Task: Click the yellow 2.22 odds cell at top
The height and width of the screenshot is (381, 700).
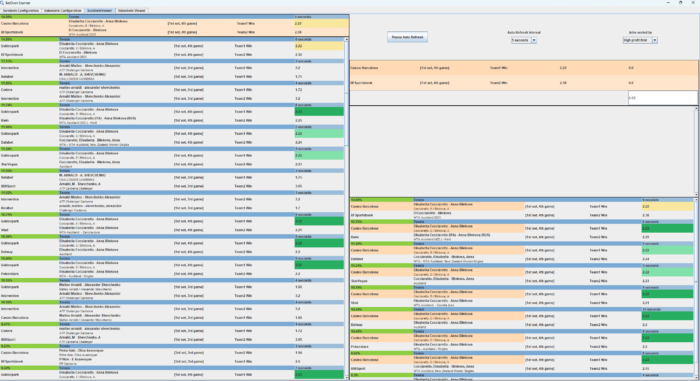Action: (321, 23)
